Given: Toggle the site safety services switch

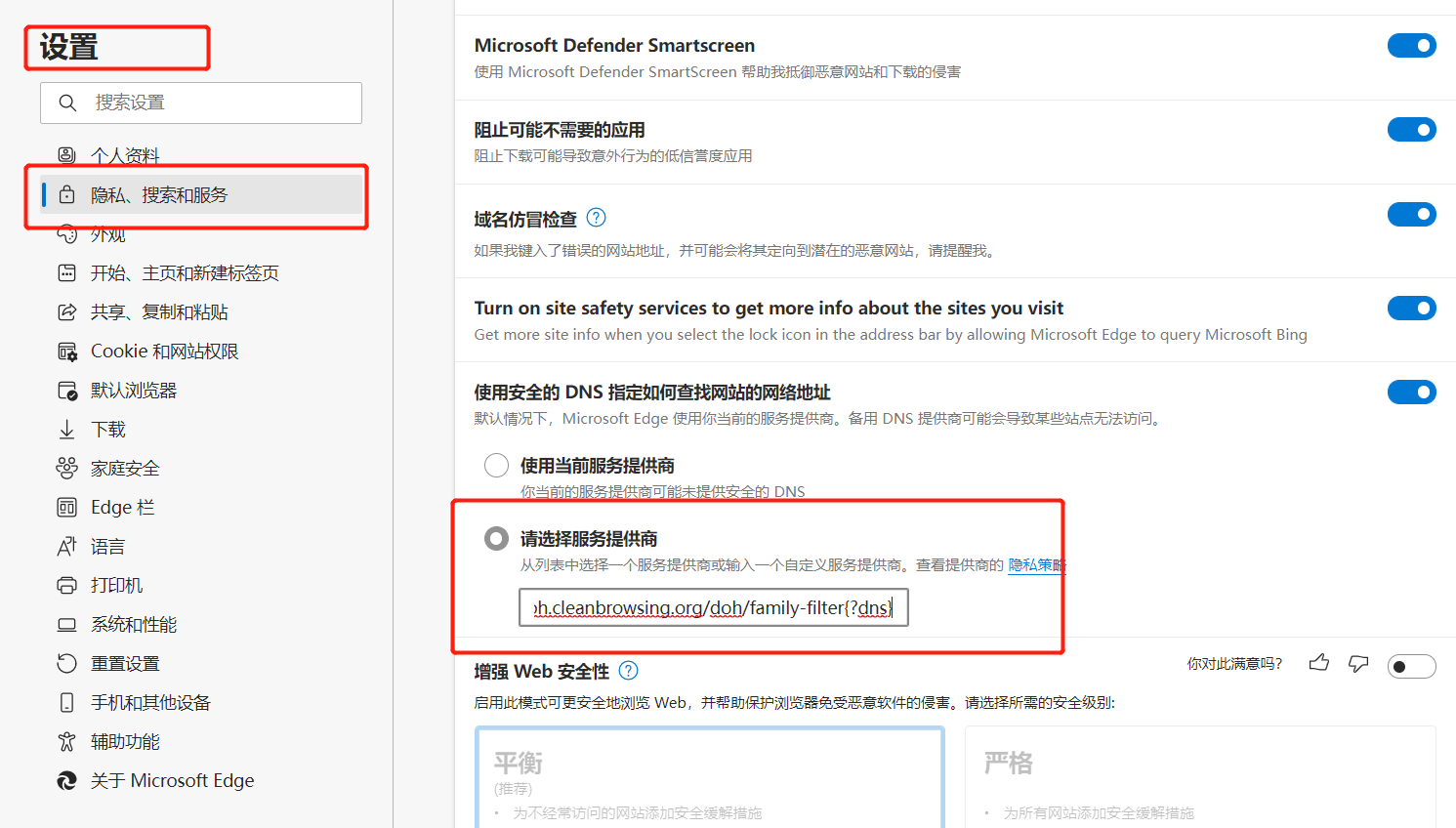Looking at the screenshot, I should tap(1411, 308).
